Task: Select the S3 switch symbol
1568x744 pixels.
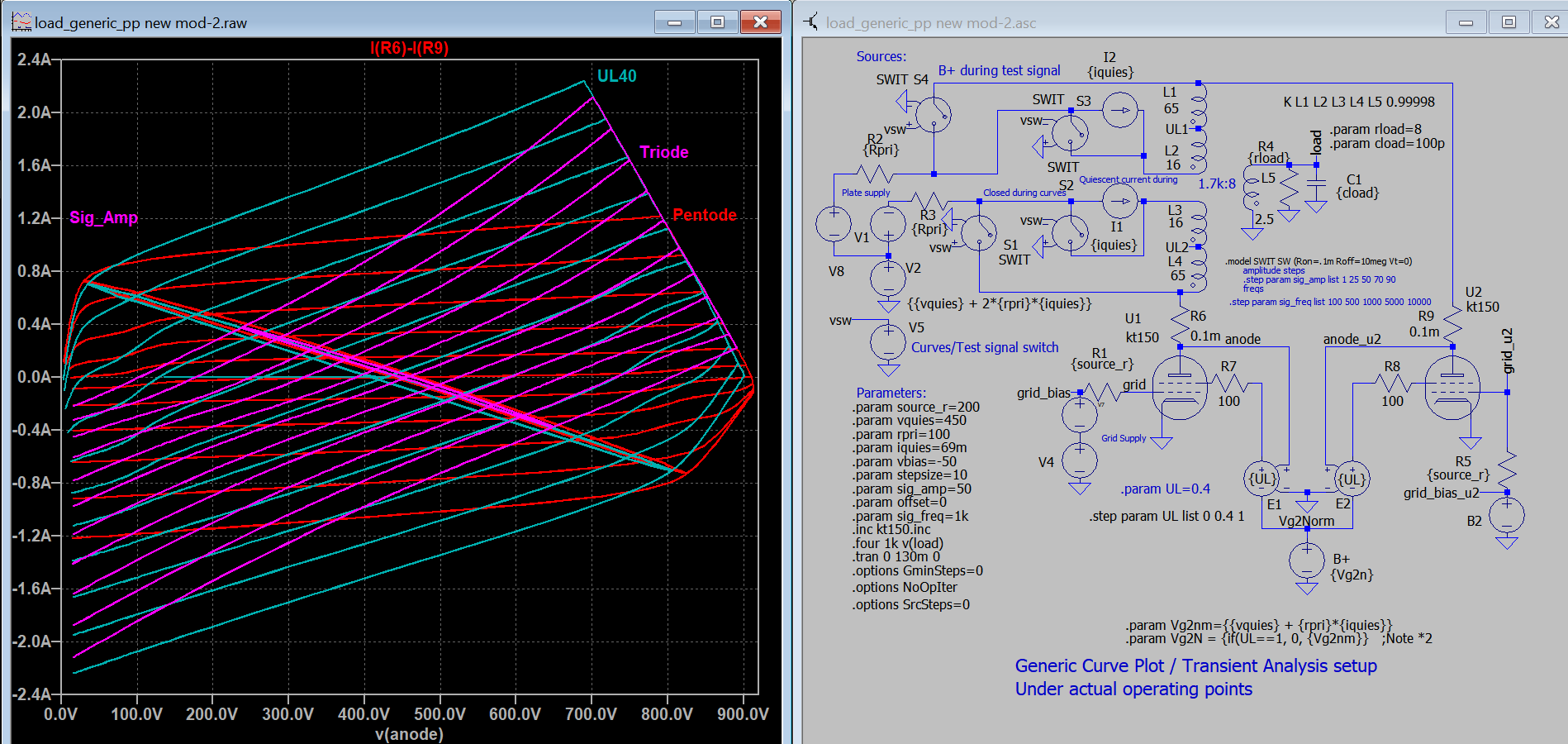Action: tap(1070, 132)
